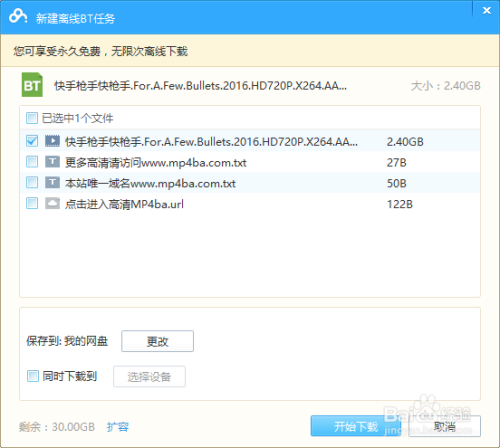The height and width of the screenshot is (448, 500).
Task: Click the Baidu cloud logo icon
Action: [18, 16]
